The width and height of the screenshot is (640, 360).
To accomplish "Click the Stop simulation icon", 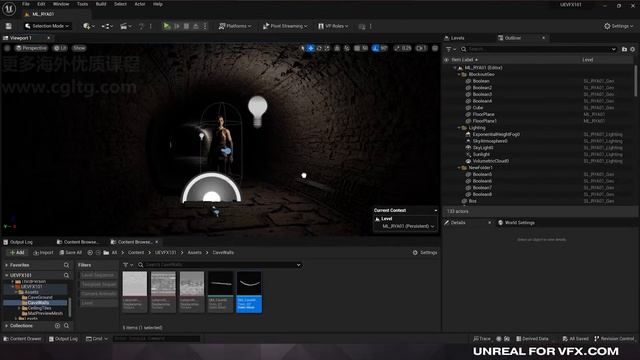I will point(186,26).
